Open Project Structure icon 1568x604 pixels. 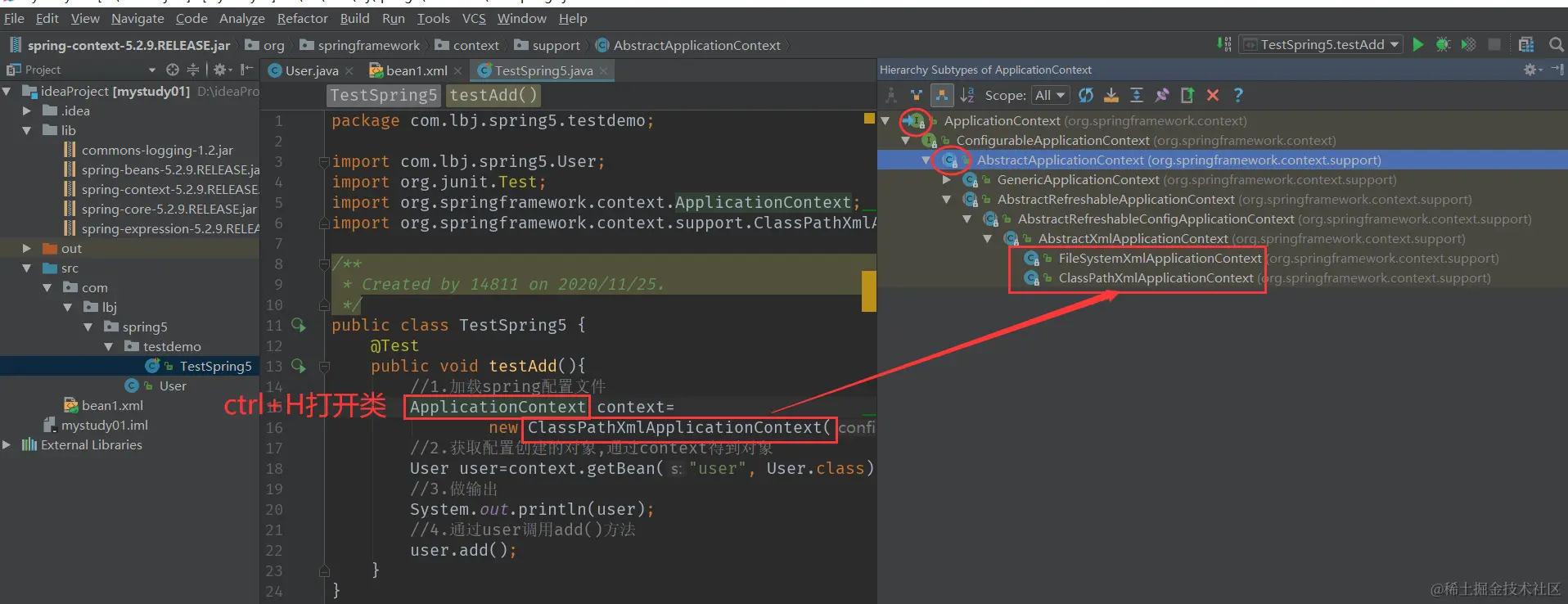coord(1526,44)
